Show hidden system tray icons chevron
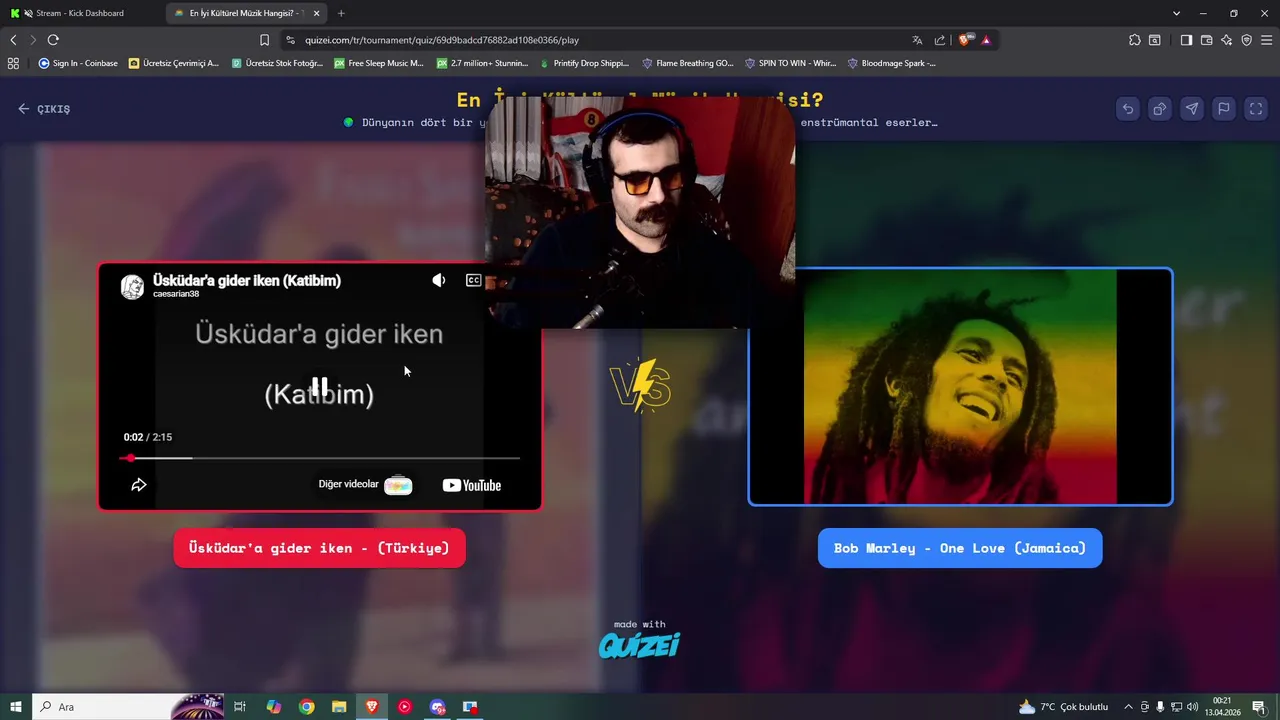 pyautogui.click(x=1128, y=707)
